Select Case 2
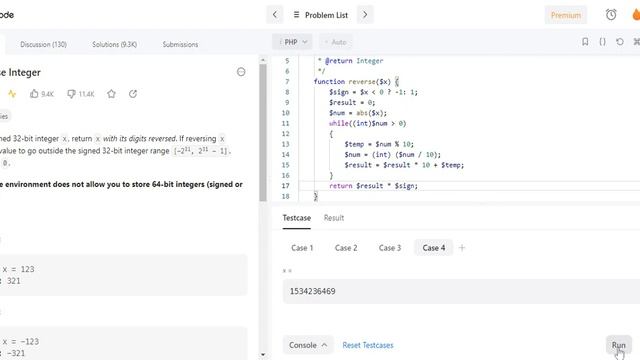 tap(346, 248)
